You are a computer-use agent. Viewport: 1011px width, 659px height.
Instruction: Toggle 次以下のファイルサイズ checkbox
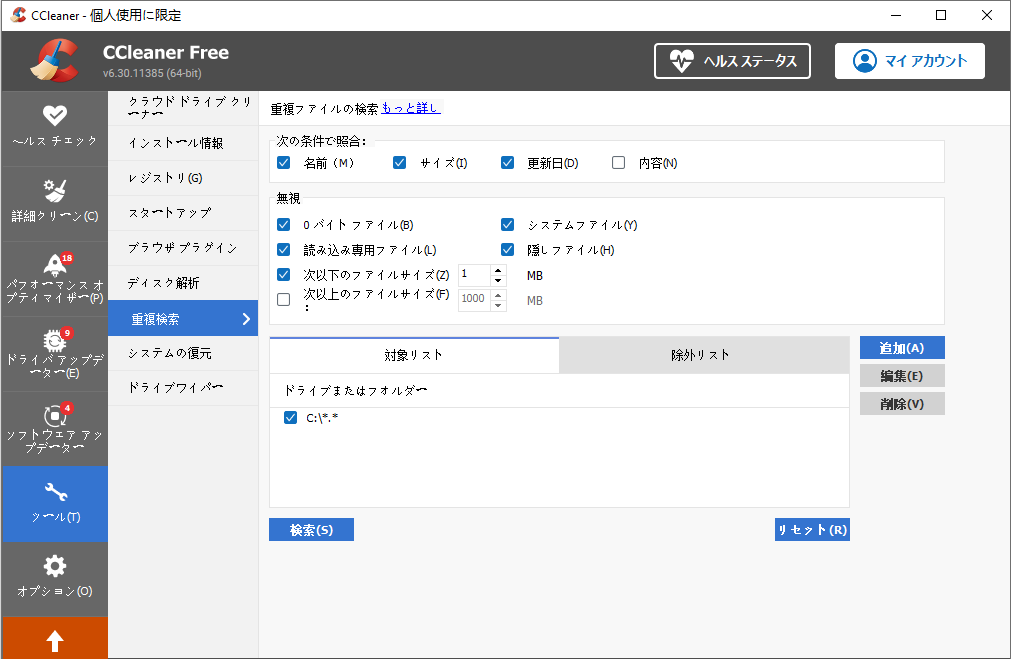284,275
